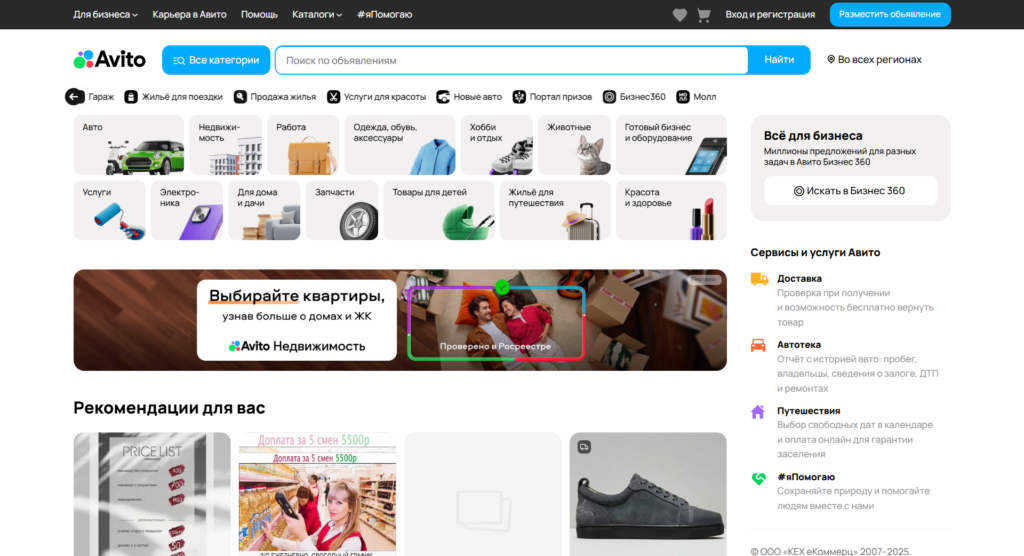
Task: Click the #яПомогаю service title in sidebar
Action: (x=806, y=477)
